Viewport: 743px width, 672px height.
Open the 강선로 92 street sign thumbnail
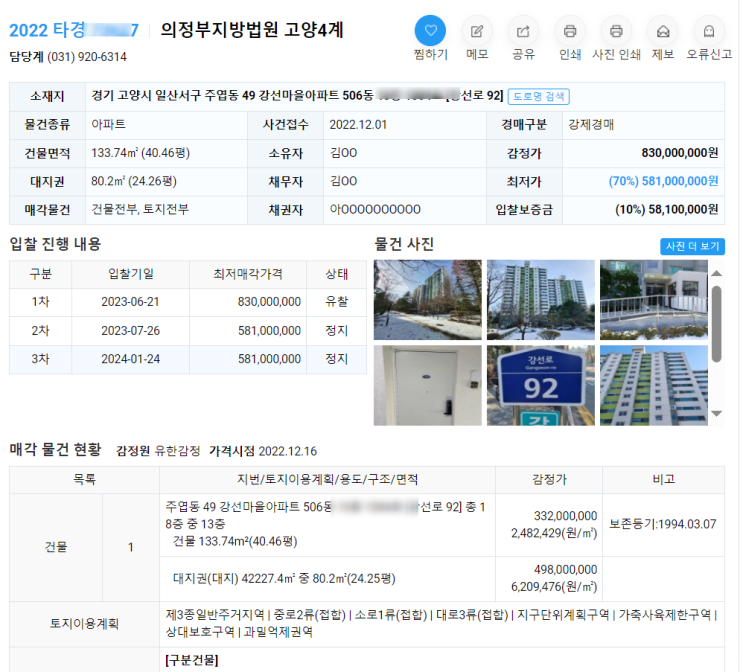[541, 385]
